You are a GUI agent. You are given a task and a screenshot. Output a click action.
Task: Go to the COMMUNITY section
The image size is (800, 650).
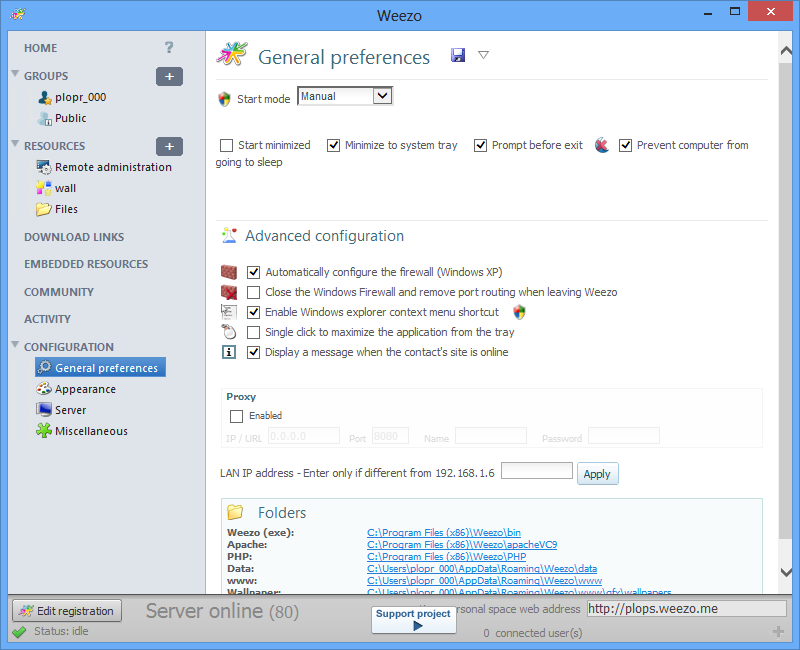[59, 292]
